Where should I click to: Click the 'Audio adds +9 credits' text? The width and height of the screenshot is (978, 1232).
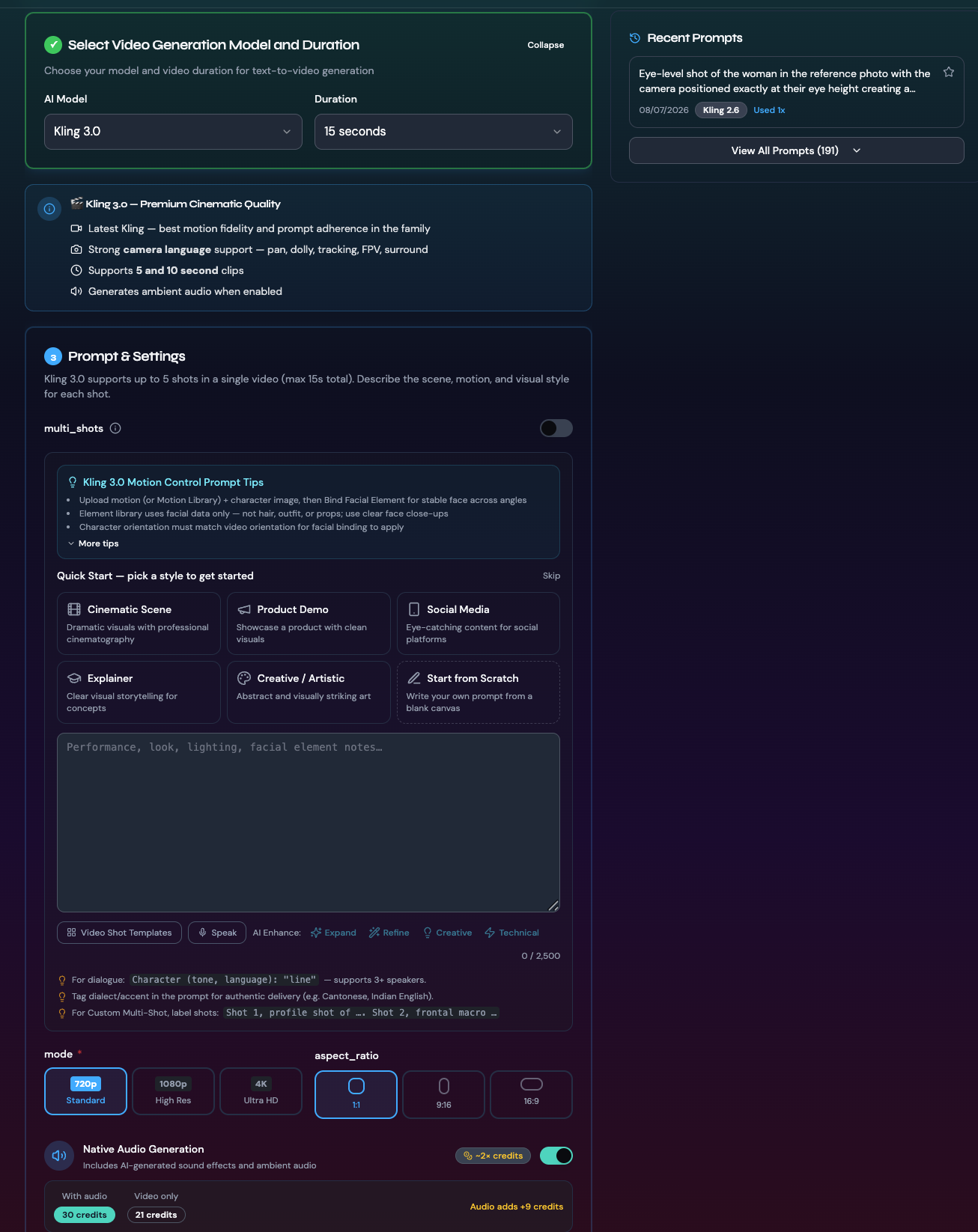[x=517, y=1207]
